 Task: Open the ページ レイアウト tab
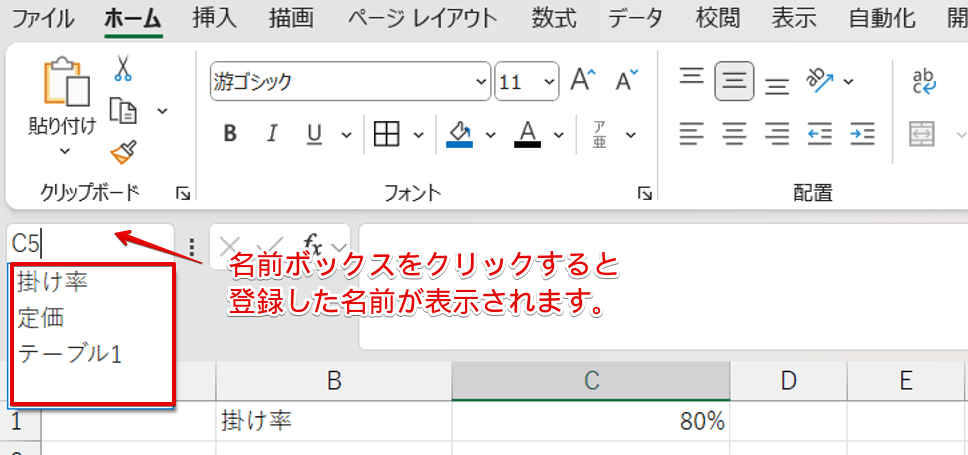tap(422, 19)
